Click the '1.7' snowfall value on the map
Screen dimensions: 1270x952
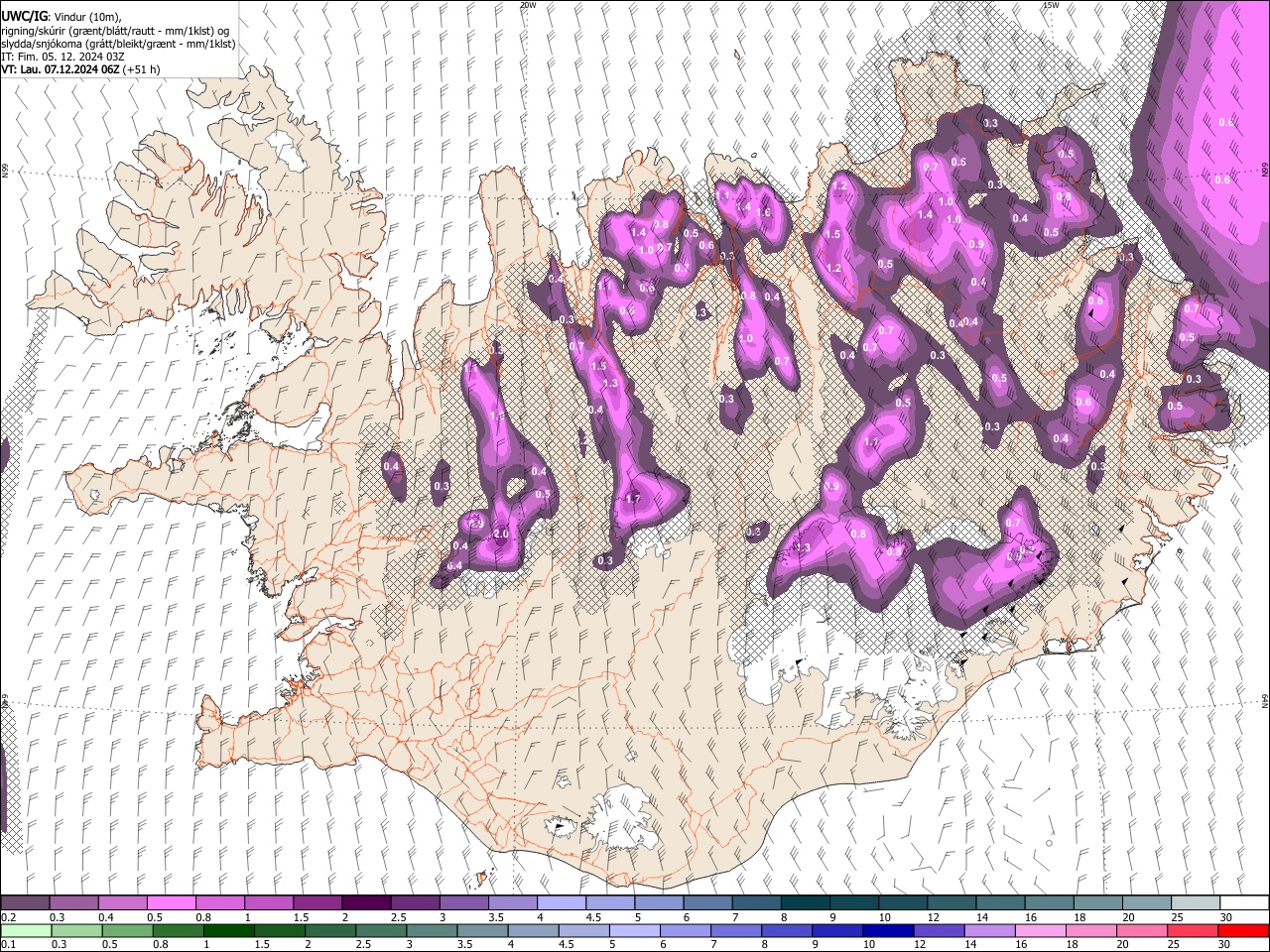click(x=633, y=499)
